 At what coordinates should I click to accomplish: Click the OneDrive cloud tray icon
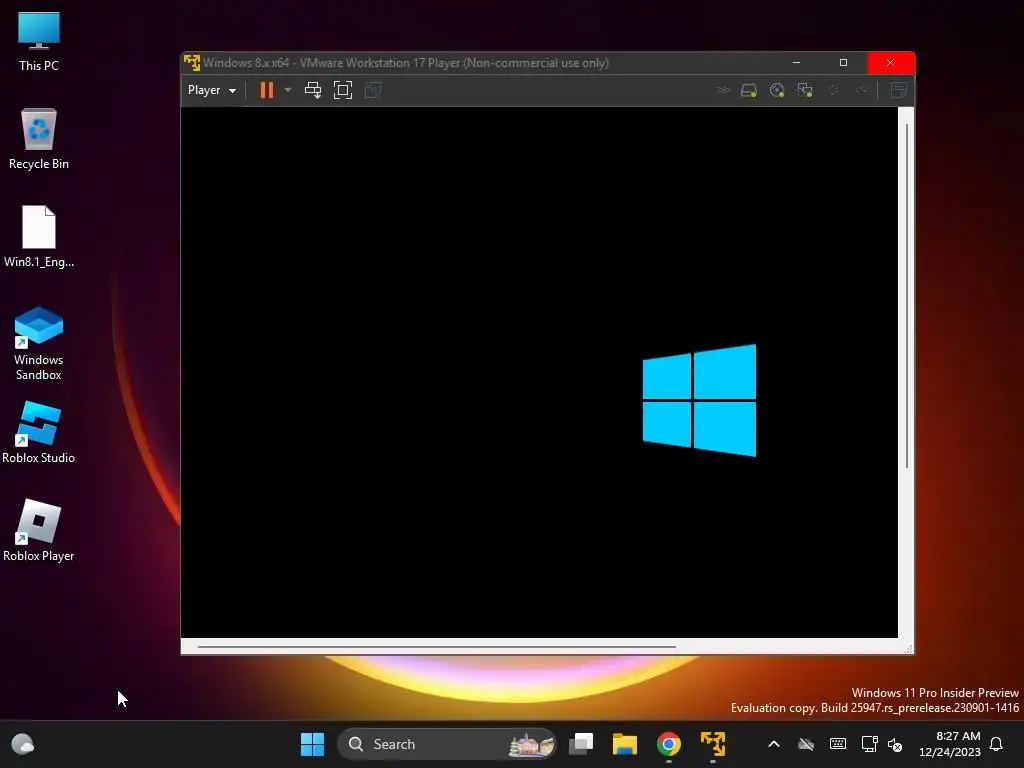pyautogui.click(x=806, y=744)
